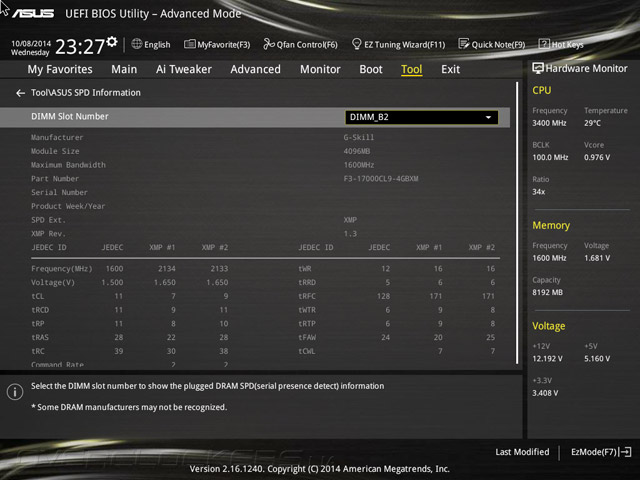The width and height of the screenshot is (640, 480).
Task: Open the Exit tab
Action: coord(450,69)
